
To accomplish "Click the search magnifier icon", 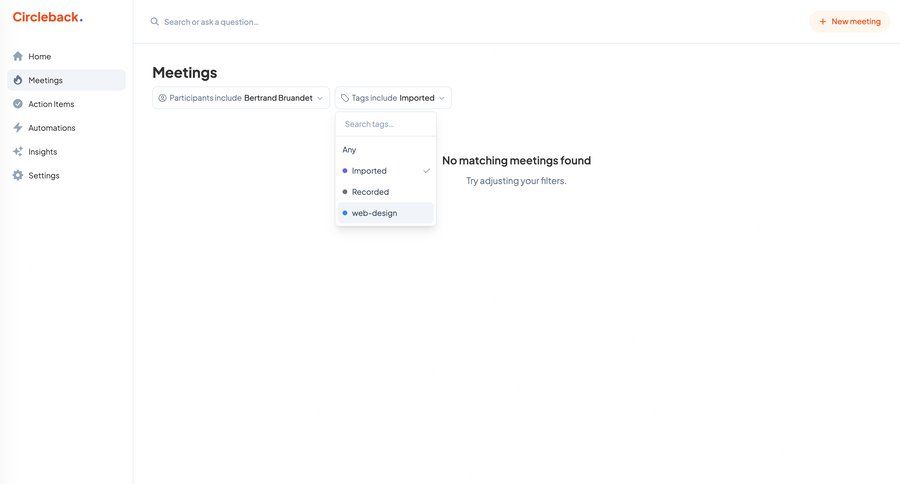I will click(x=155, y=21).
